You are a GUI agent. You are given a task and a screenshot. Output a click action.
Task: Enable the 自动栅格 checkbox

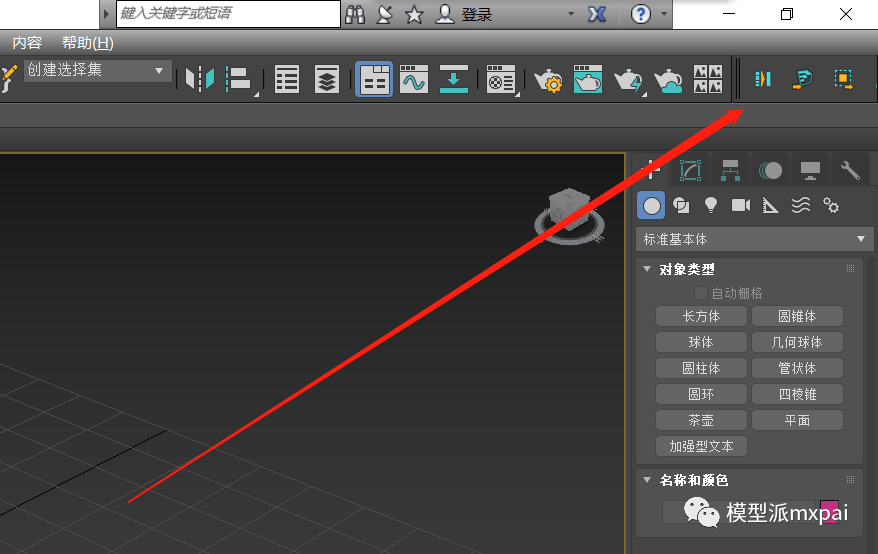coord(700,293)
